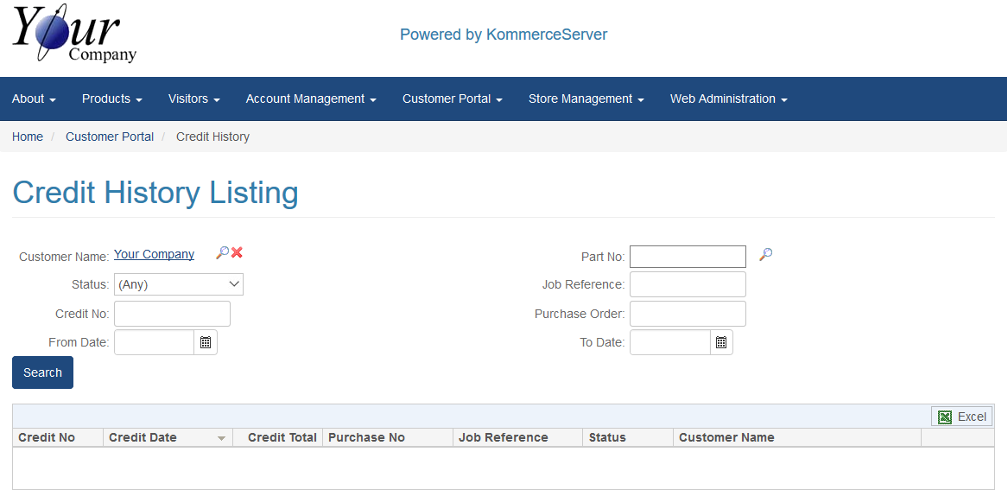The image size is (1008, 490).
Task: Open the Web Administration menu
Action: pyautogui.click(x=729, y=99)
